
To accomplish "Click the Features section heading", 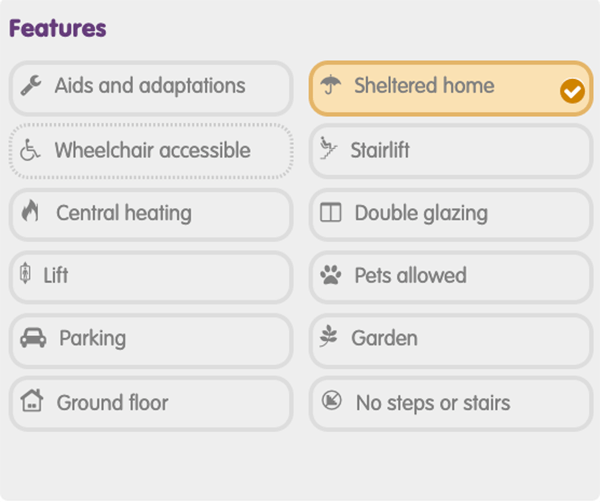I will pos(57,29).
